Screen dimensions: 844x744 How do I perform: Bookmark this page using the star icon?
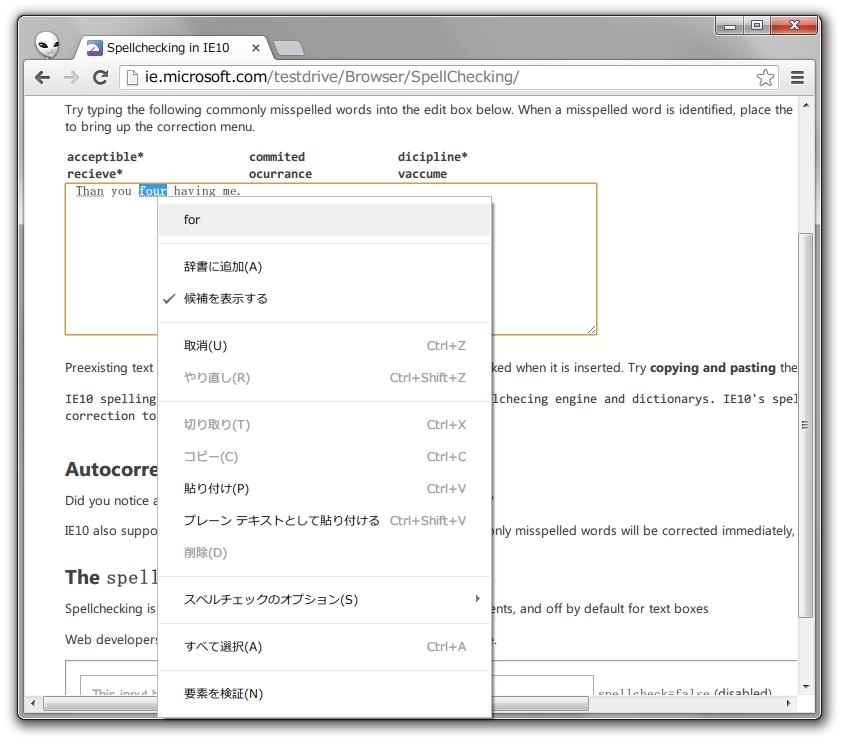click(765, 76)
